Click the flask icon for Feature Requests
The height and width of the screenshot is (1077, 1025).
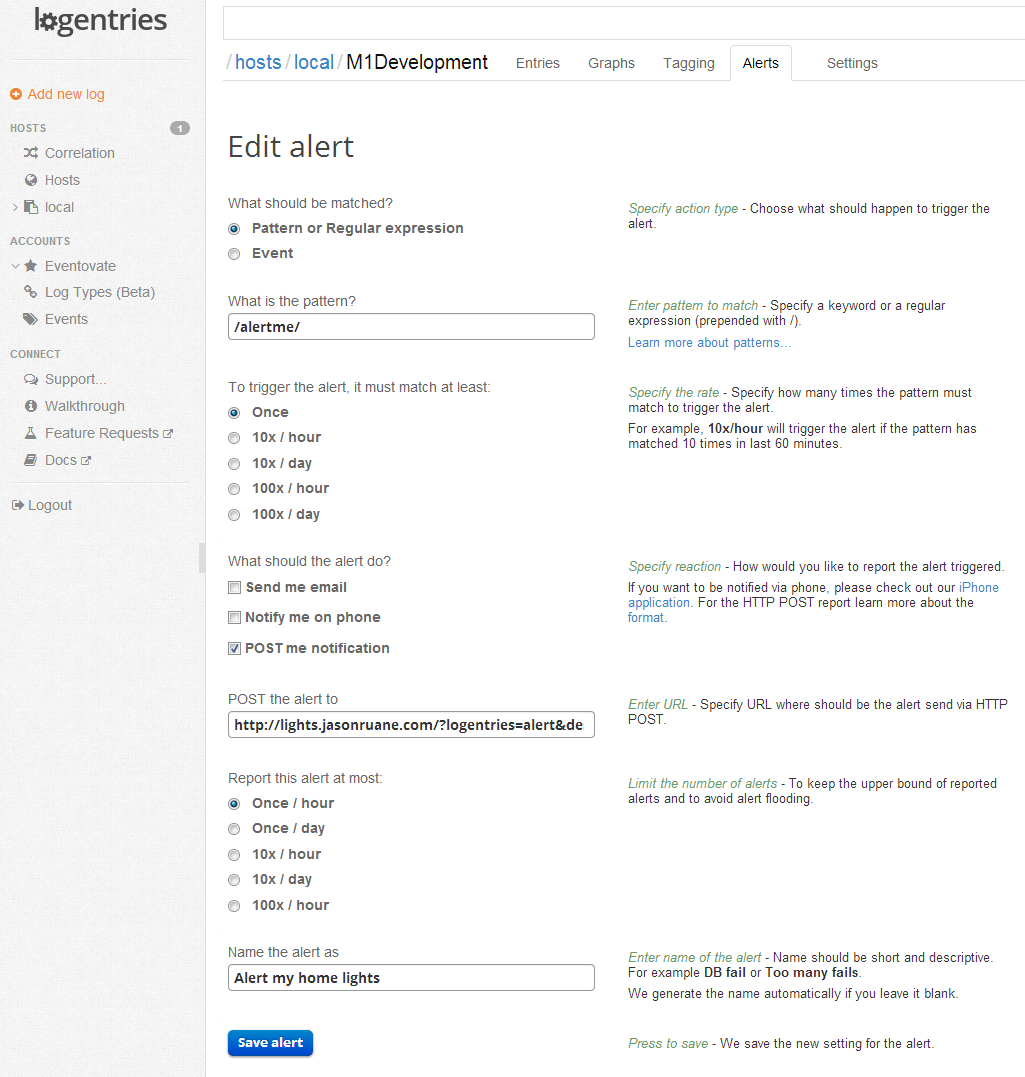pos(31,433)
